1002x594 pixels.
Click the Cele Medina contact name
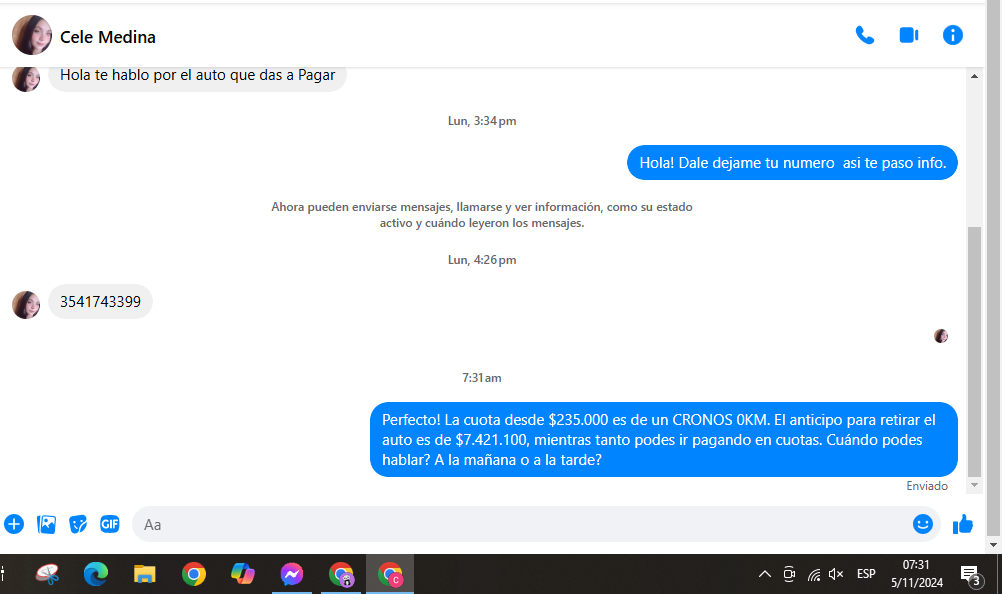point(108,38)
